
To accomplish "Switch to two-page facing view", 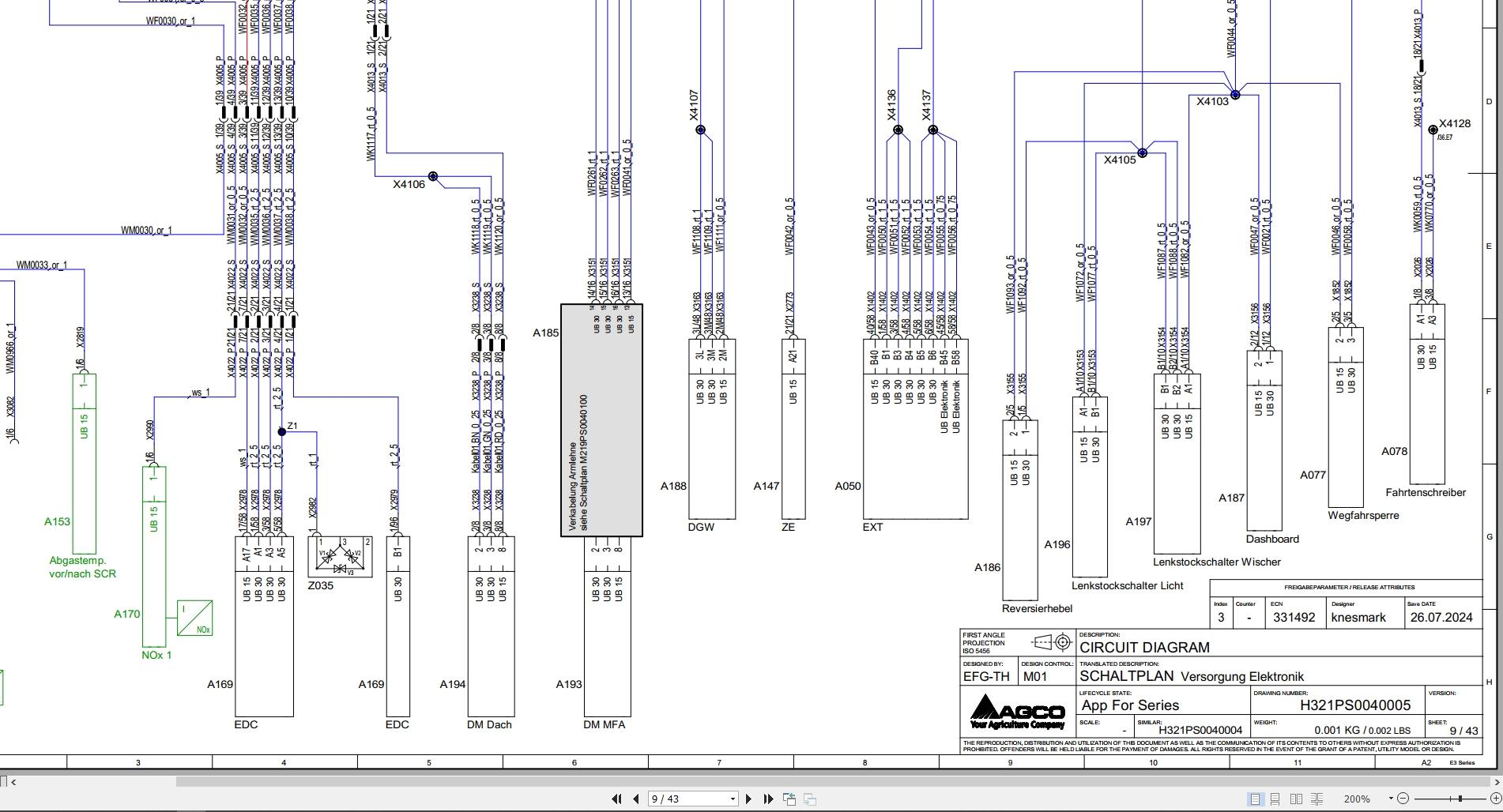I will click(1296, 799).
